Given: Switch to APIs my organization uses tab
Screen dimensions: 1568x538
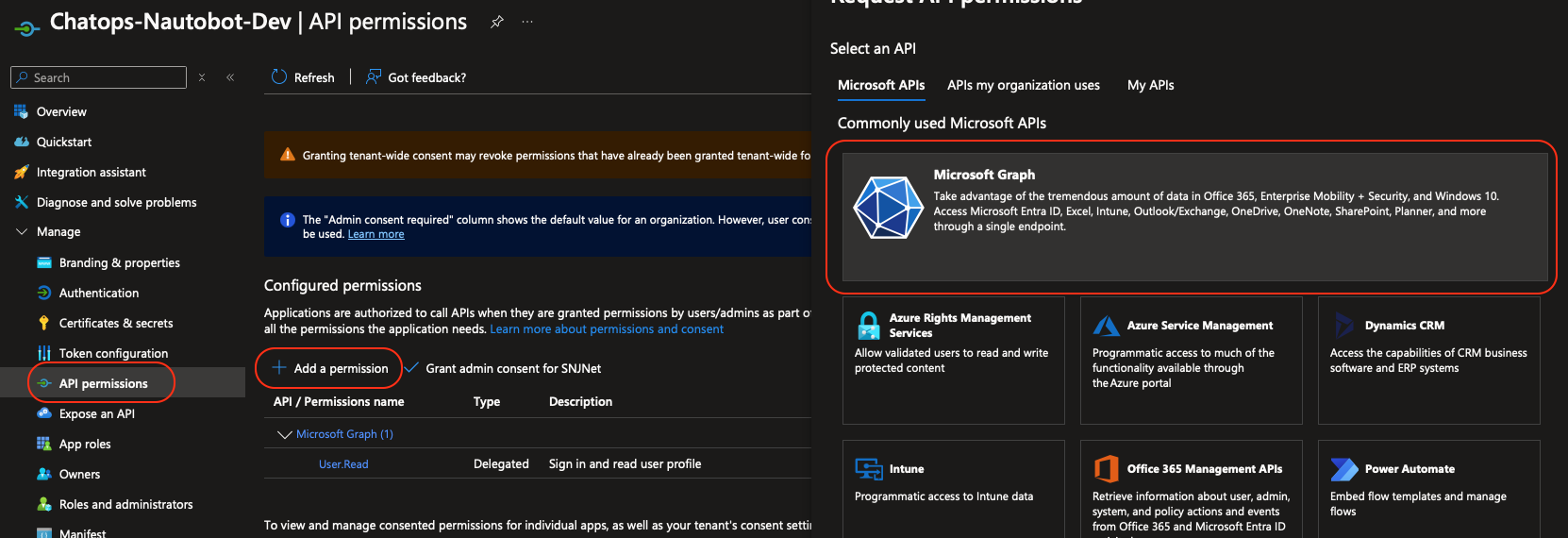Looking at the screenshot, I should [x=1024, y=85].
